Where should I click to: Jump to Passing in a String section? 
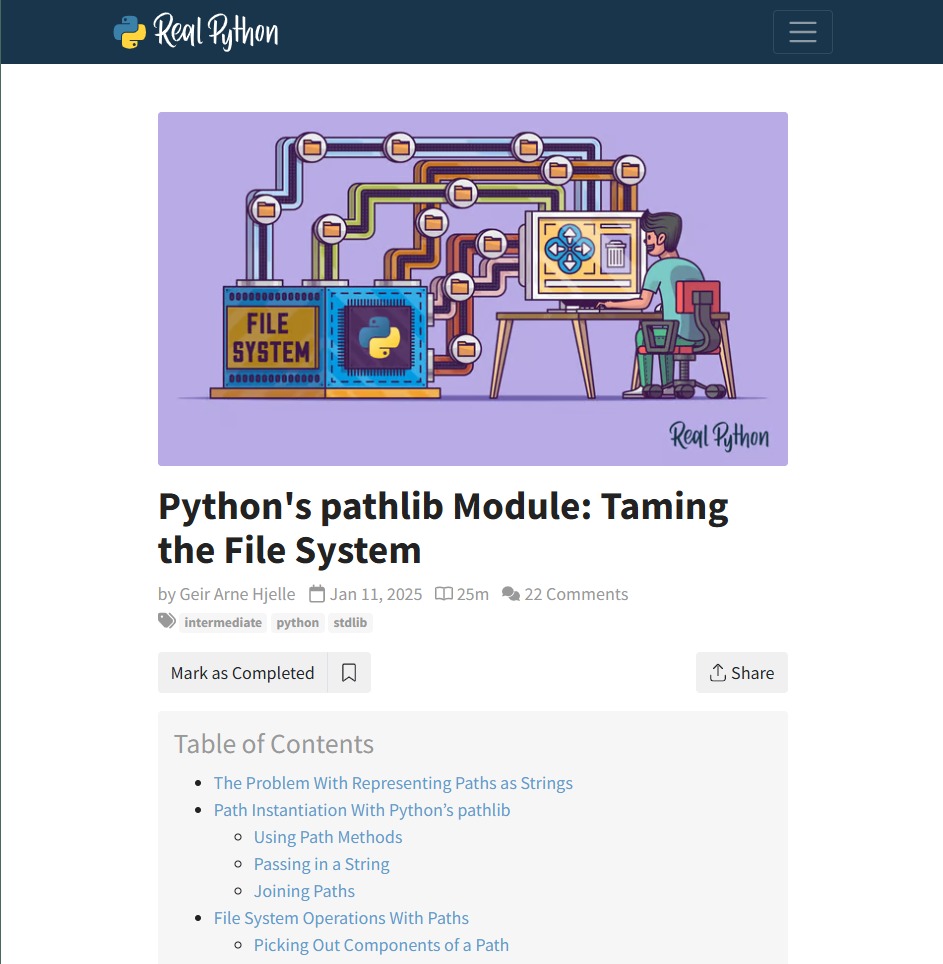pyautogui.click(x=322, y=864)
